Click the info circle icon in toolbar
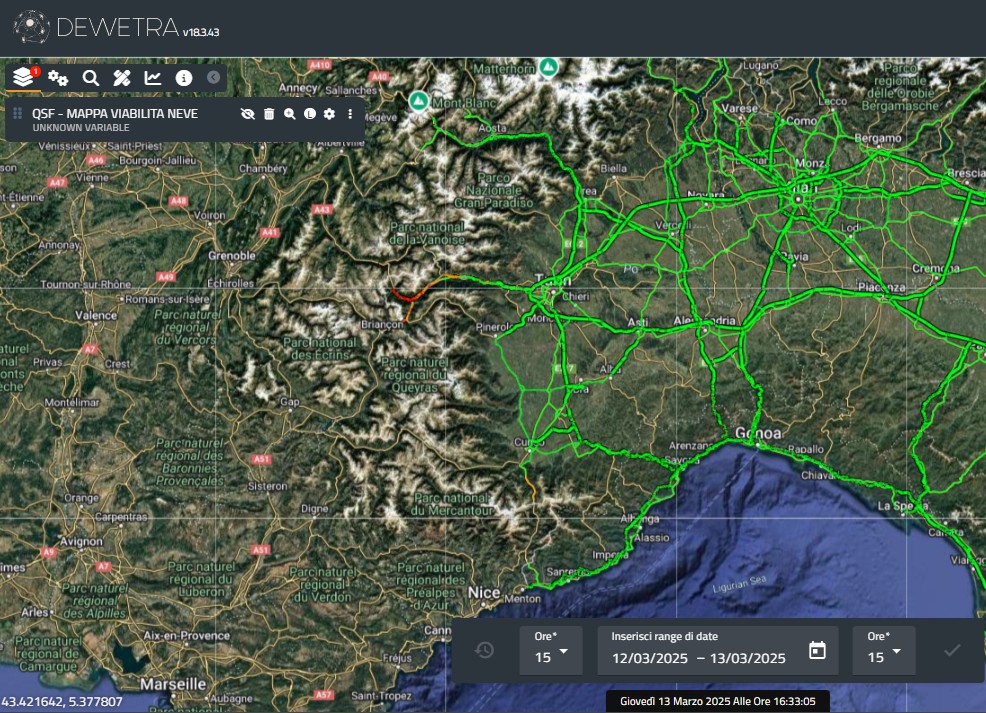This screenshot has height=713, width=986. coord(183,77)
